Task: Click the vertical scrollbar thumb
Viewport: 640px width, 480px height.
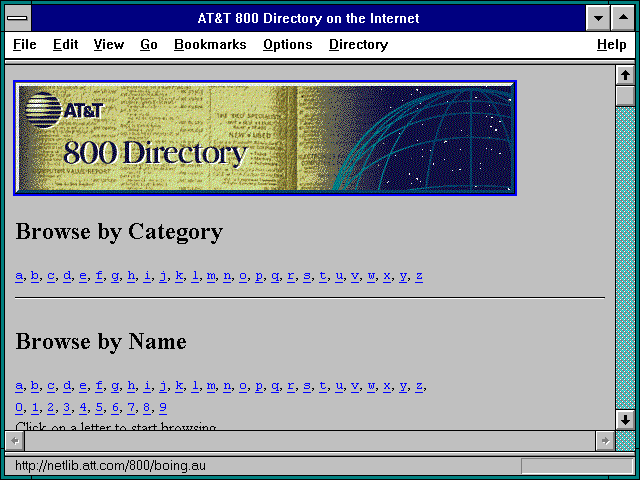Action: (625, 96)
